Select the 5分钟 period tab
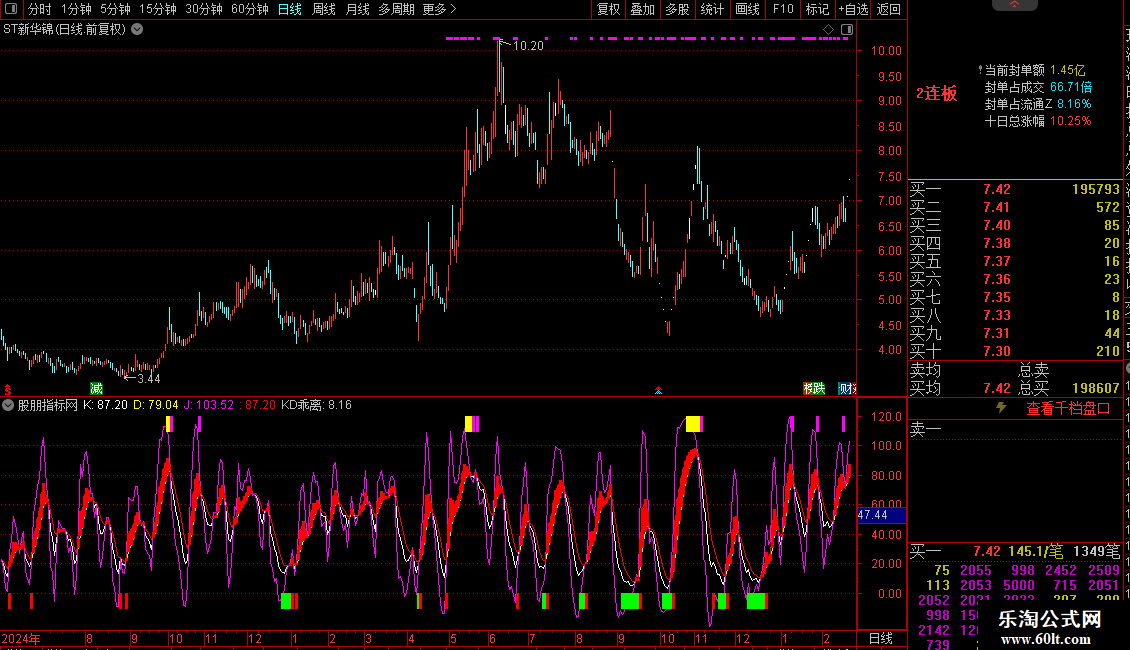The width and height of the screenshot is (1130, 650). [115, 9]
